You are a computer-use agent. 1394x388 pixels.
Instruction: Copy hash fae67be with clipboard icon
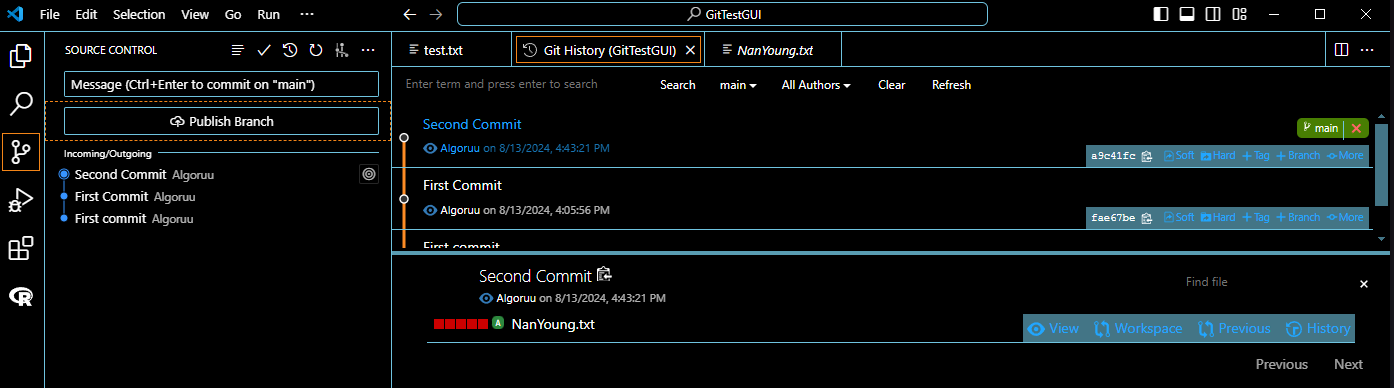(1147, 217)
